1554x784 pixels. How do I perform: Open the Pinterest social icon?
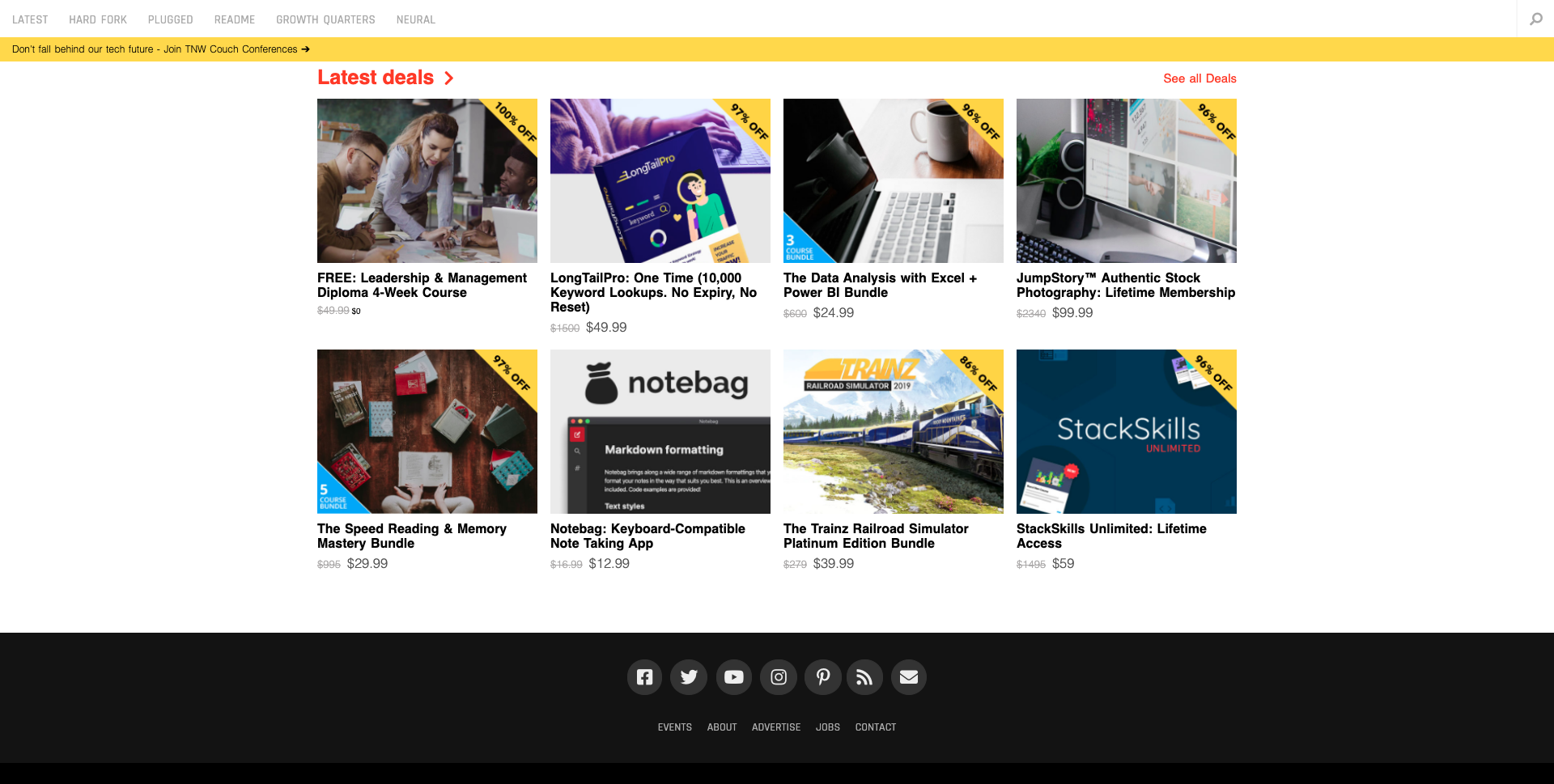coord(823,677)
